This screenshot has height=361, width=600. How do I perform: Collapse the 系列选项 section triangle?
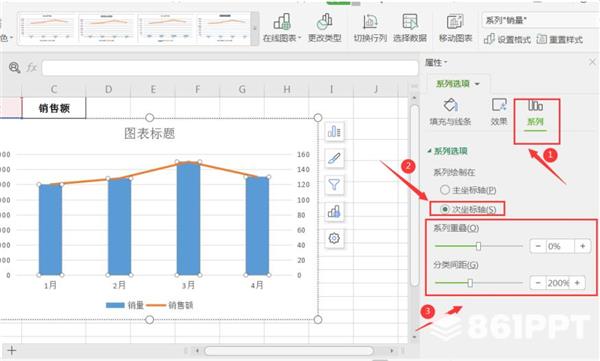[429, 151]
